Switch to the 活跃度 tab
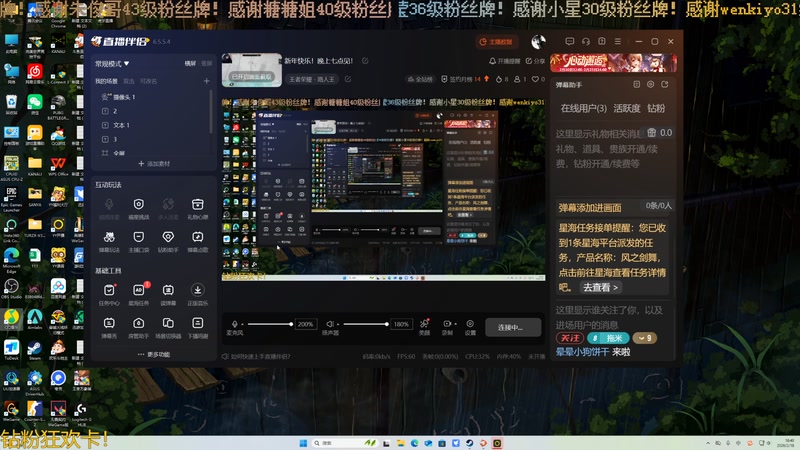Image resolution: width=800 pixels, height=450 pixels. pyautogui.click(x=627, y=108)
